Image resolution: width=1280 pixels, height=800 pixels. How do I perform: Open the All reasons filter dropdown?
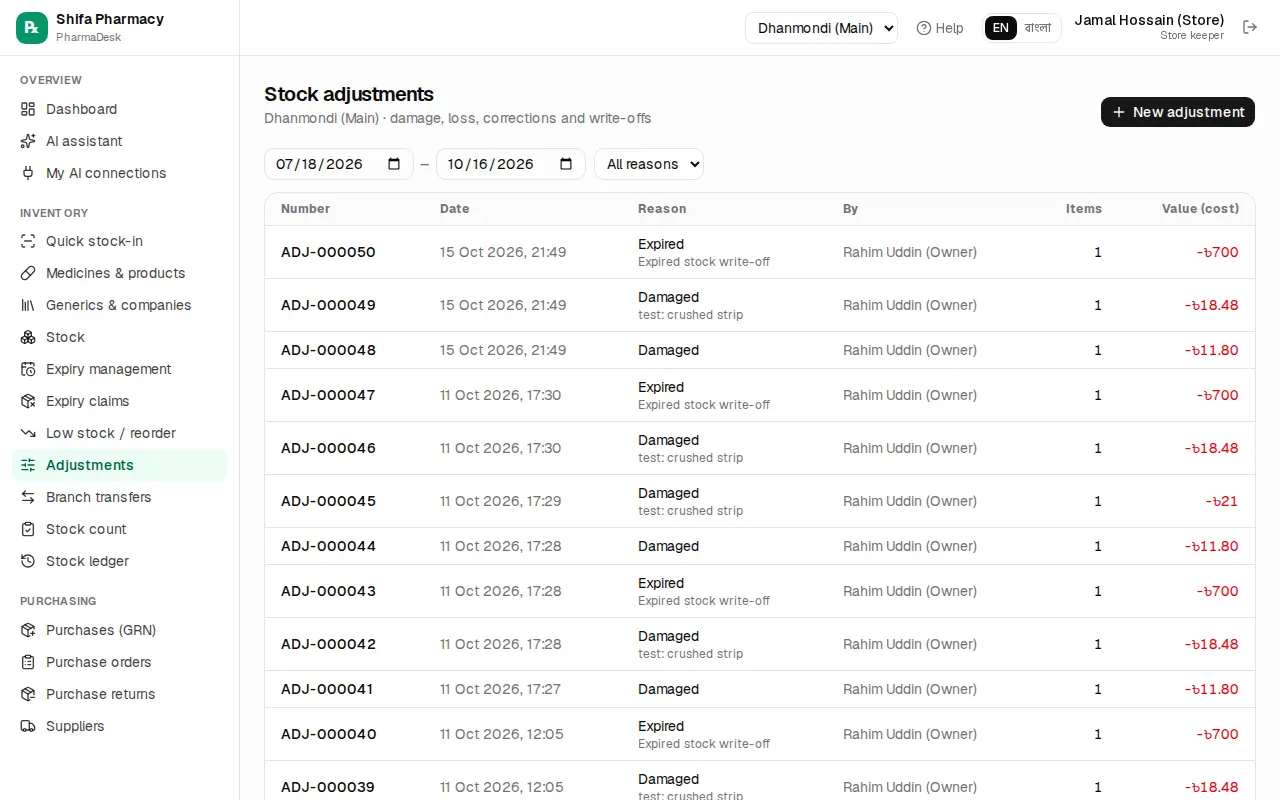(649, 164)
